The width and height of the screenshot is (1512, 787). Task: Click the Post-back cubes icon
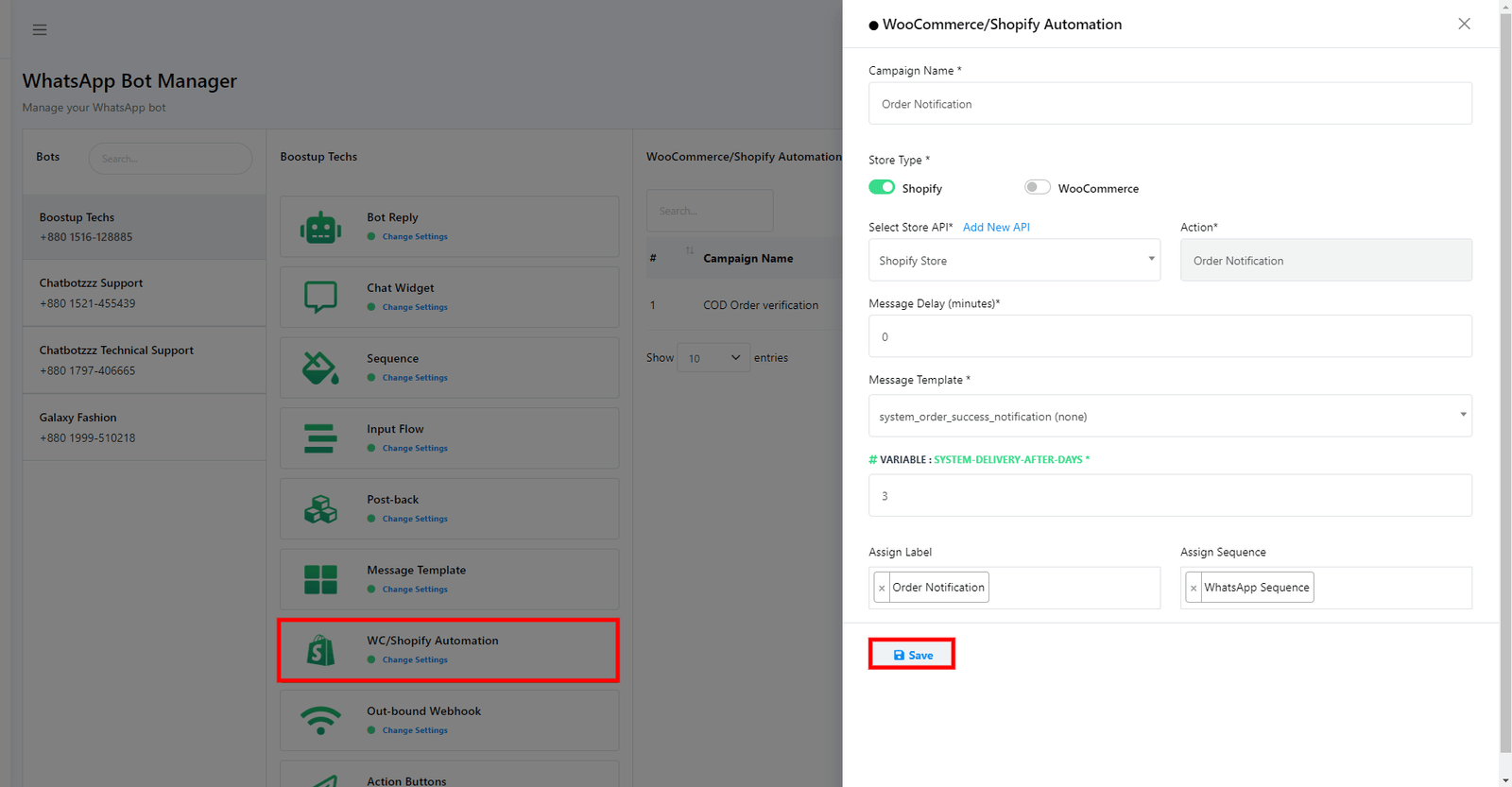click(320, 509)
